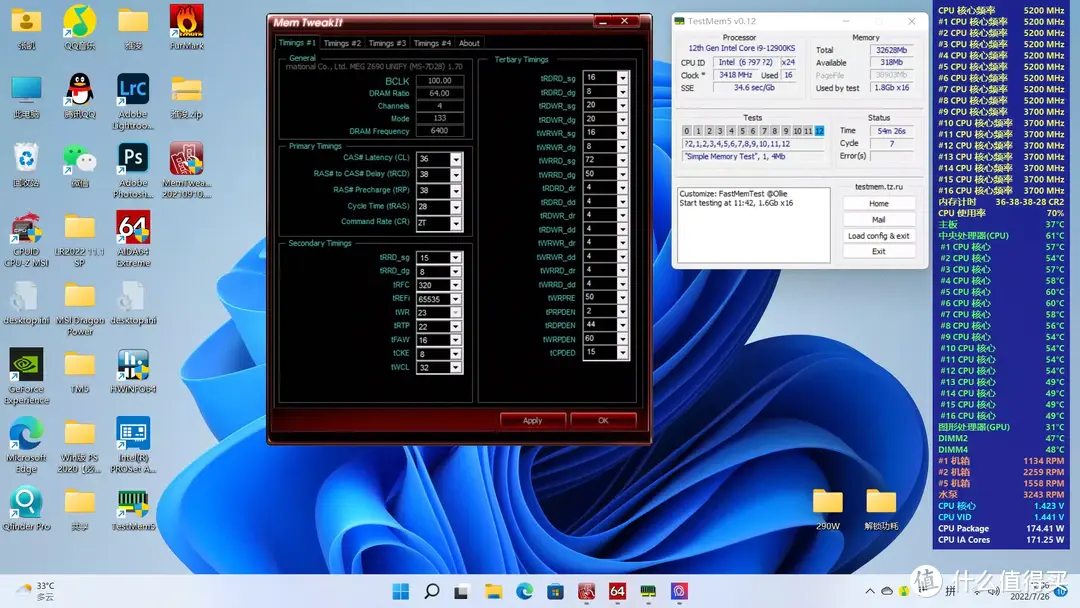
Task: Select the LR2022 11.1 SP folder
Action: pos(79,239)
